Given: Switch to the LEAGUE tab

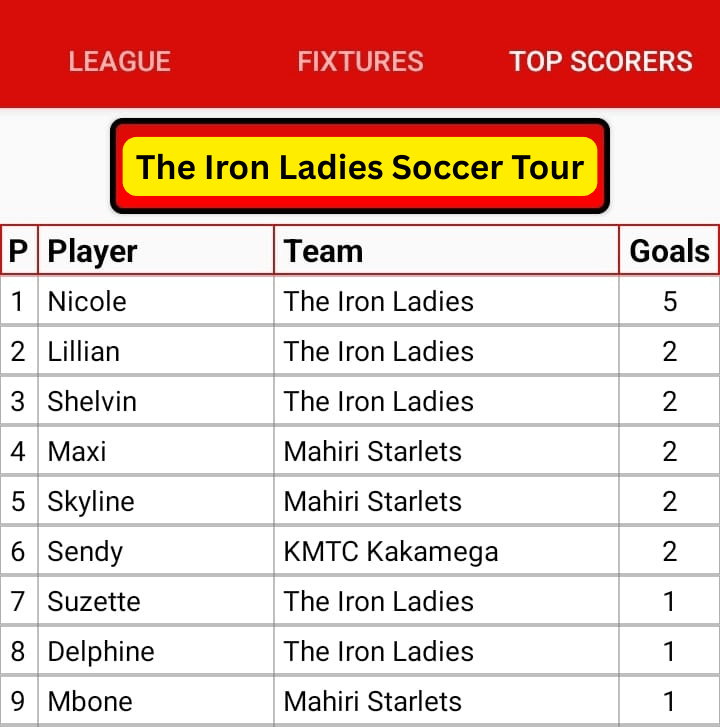Looking at the screenshot, I should coord(119,61).
